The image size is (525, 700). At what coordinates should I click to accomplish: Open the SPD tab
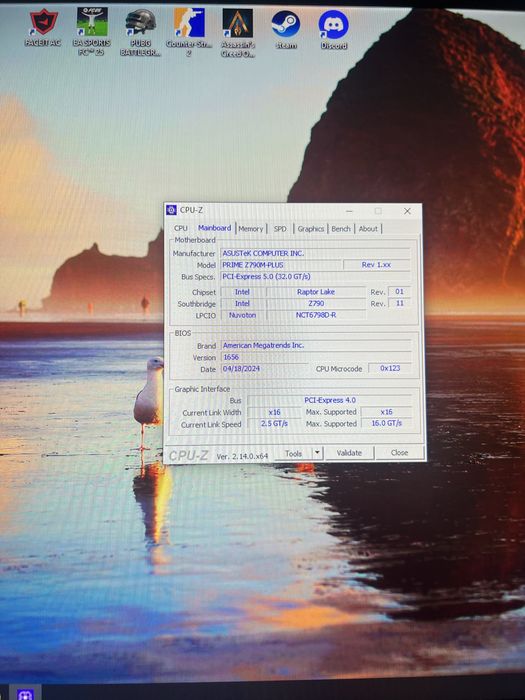(280, 229)
